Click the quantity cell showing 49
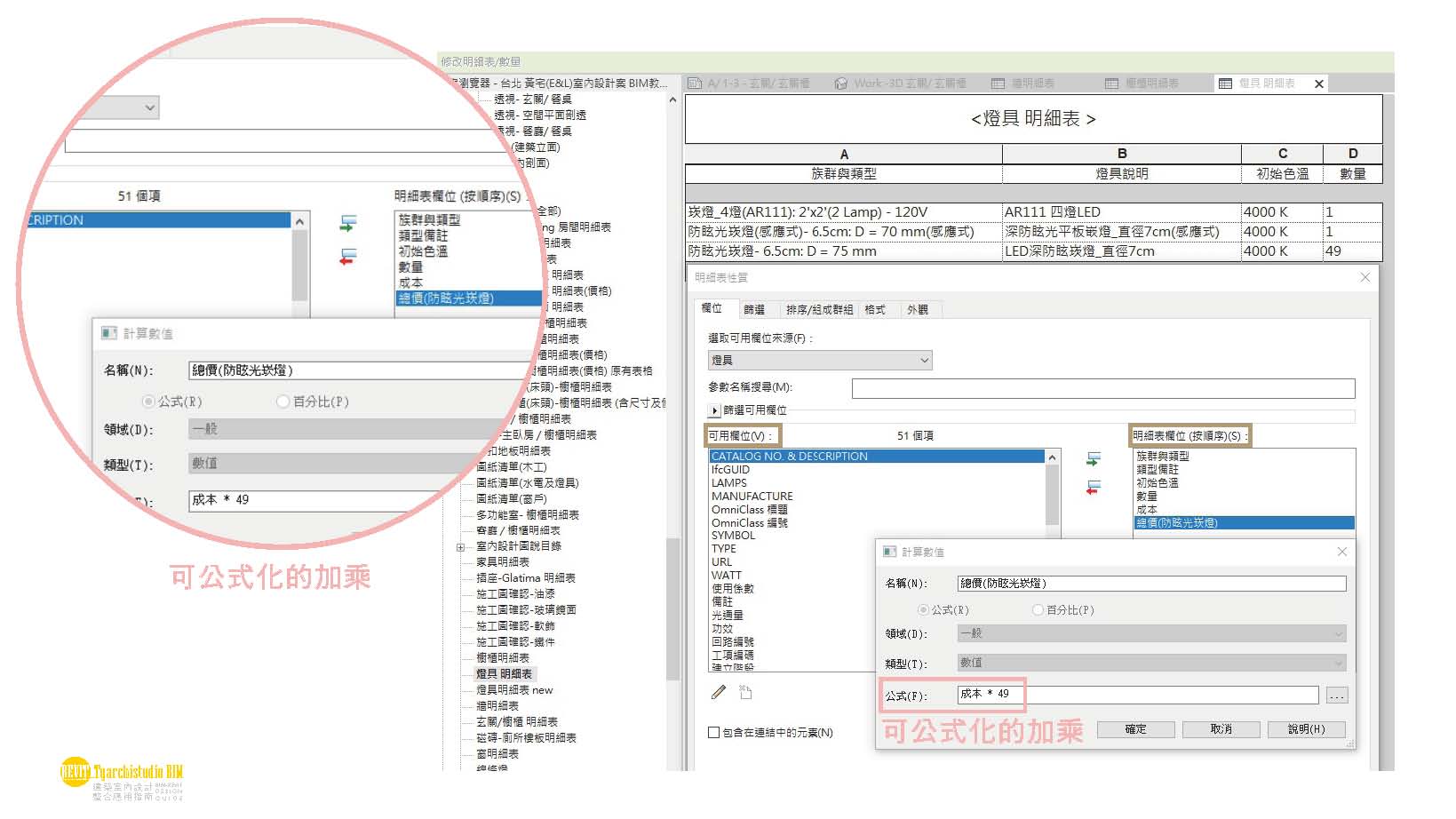Viewport: 1456px width, 819px height. pos(1352,251)
